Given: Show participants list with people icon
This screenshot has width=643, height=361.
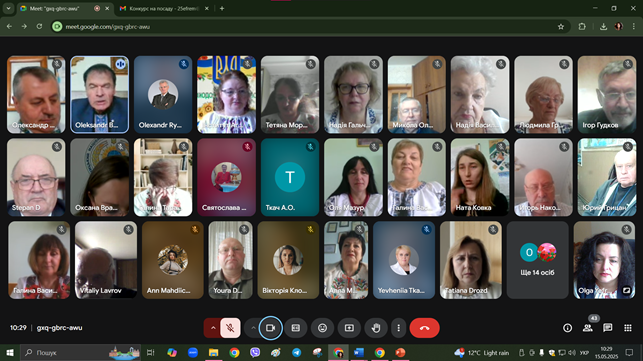Looking at the screenshot, I should [x=588, y=328].
